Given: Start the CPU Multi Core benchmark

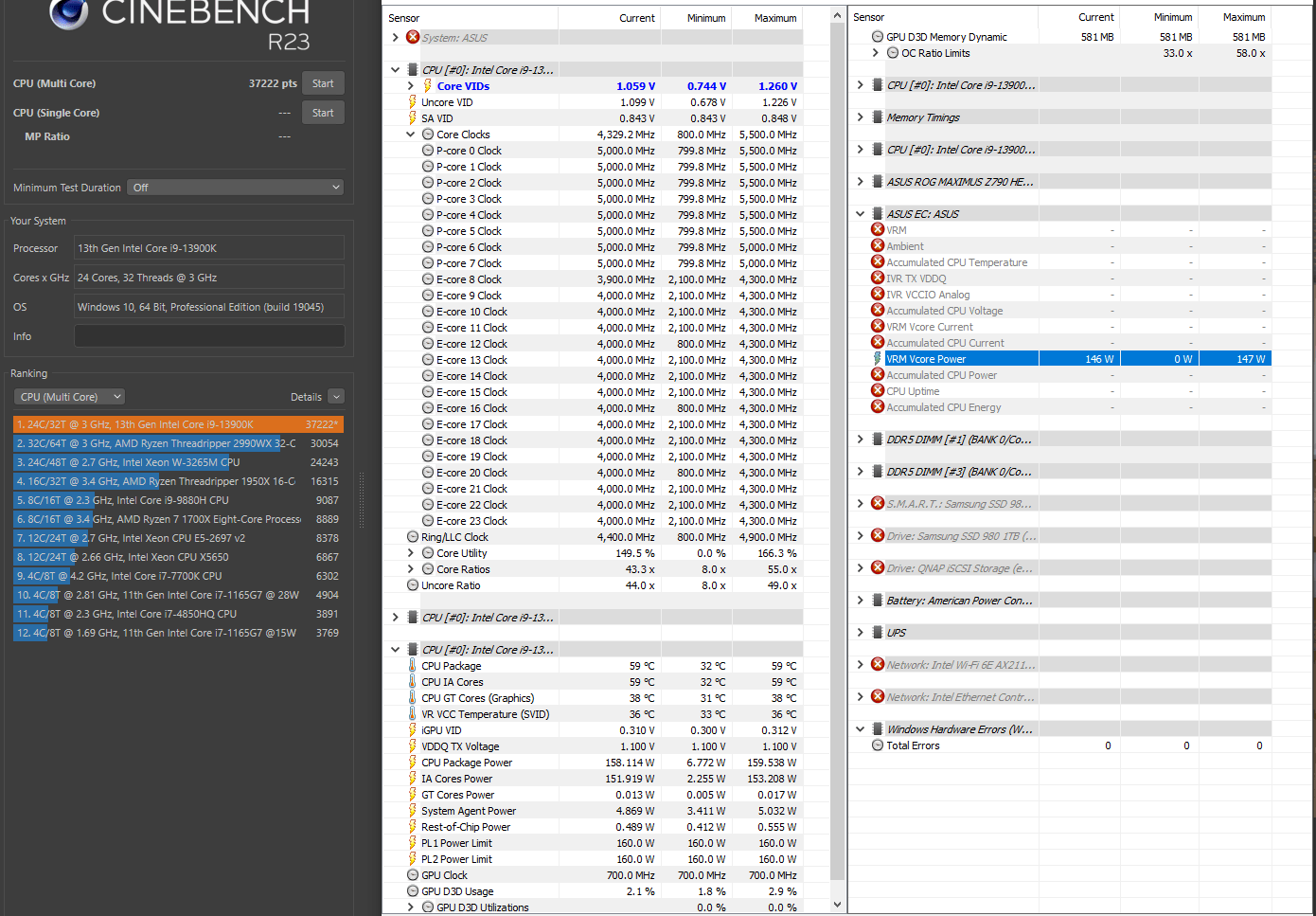Looking at the screenshot, I should pos(323,83).
